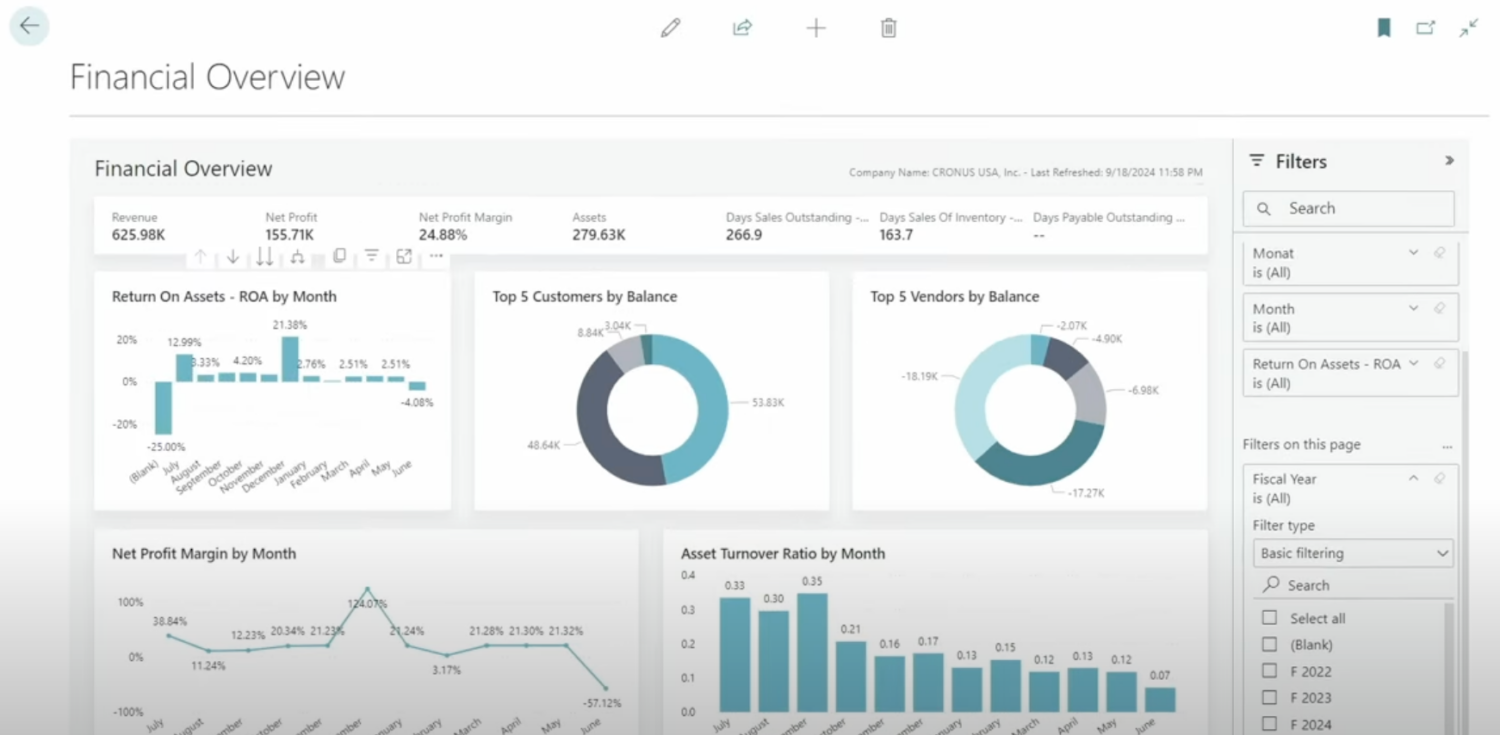Screen dimensions: 1500x735
Task: Click the share icon in top toolbar
Action: [742, 28]
